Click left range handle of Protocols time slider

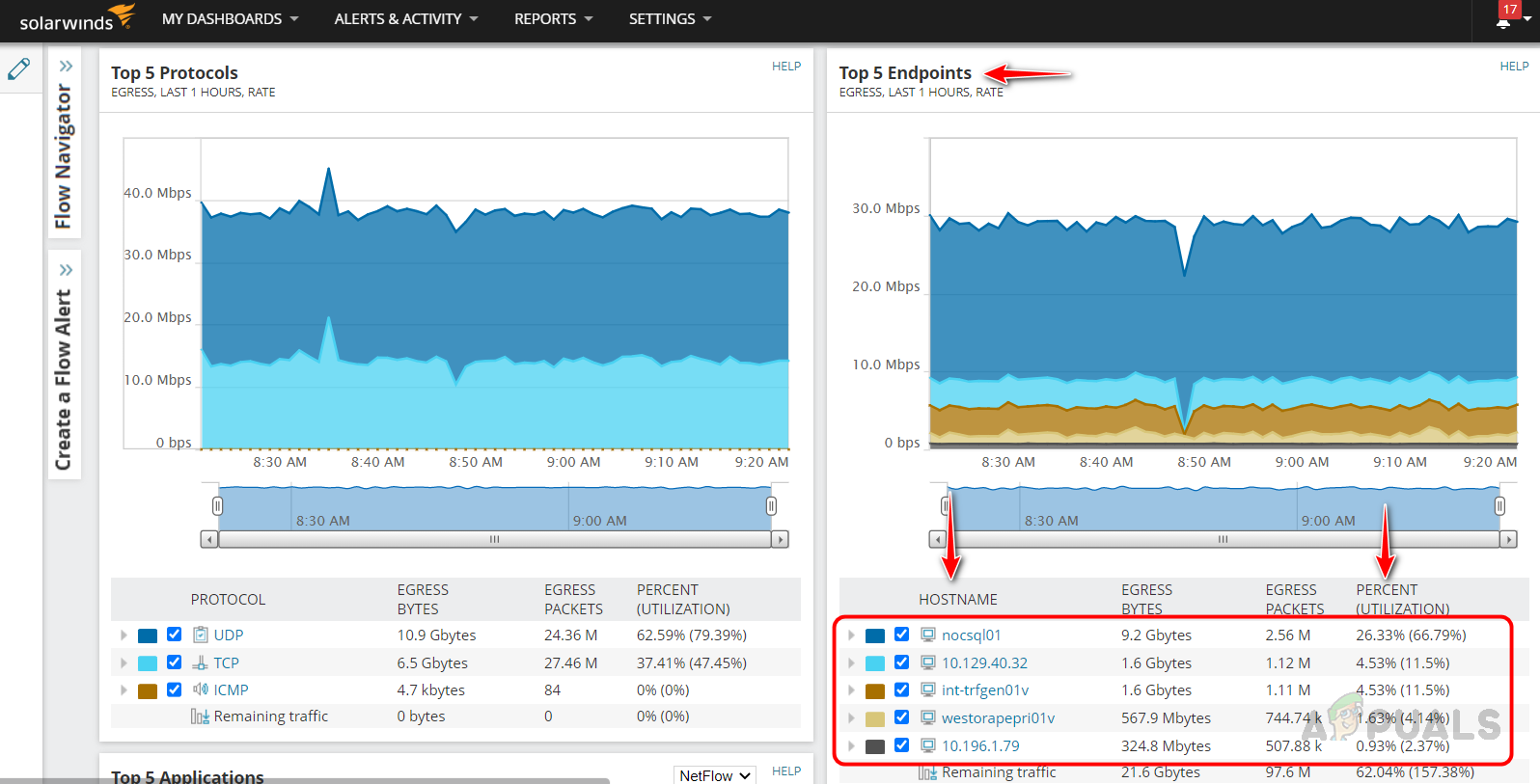point(217,505)
